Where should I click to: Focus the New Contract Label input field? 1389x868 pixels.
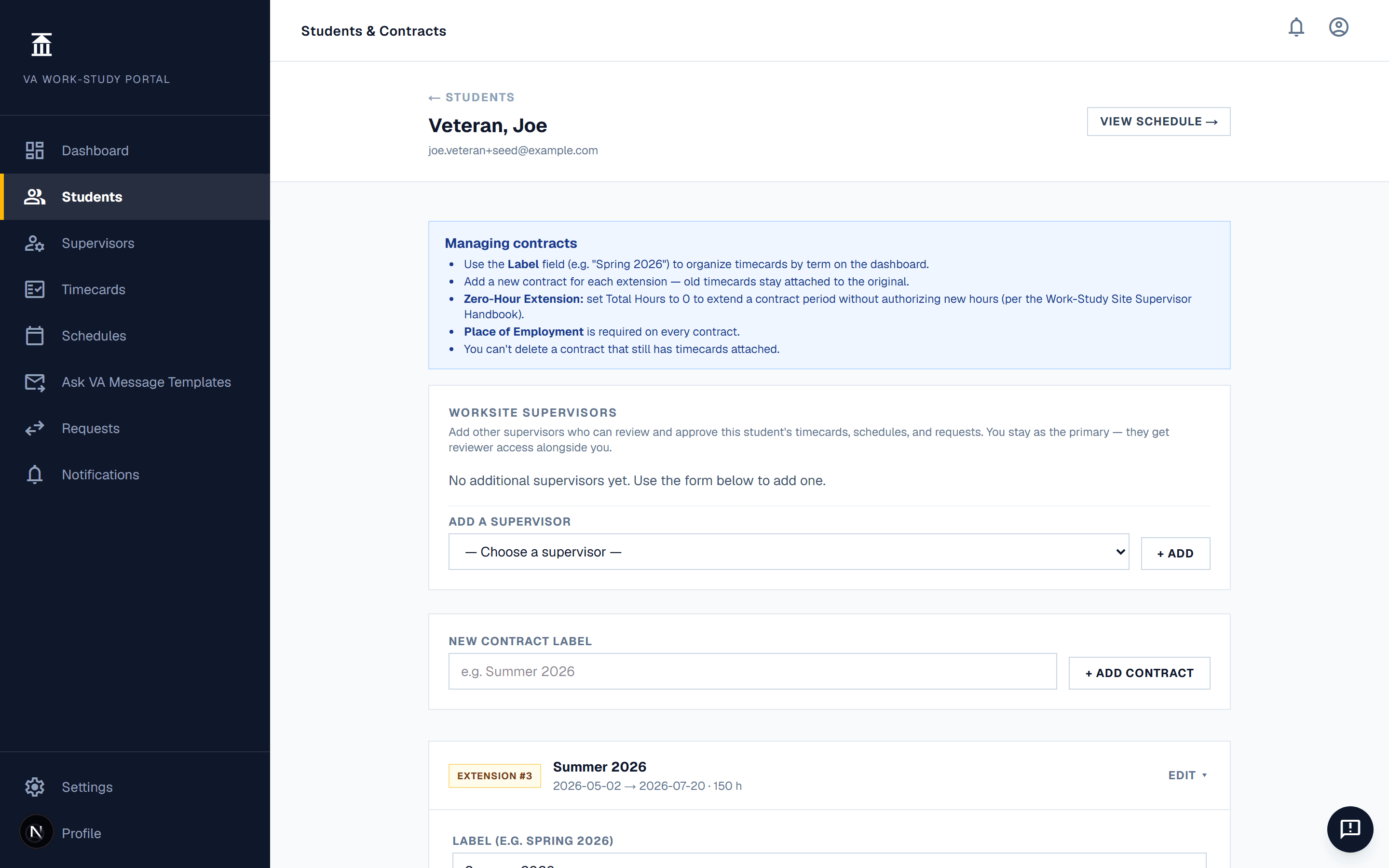pos(752,671)
